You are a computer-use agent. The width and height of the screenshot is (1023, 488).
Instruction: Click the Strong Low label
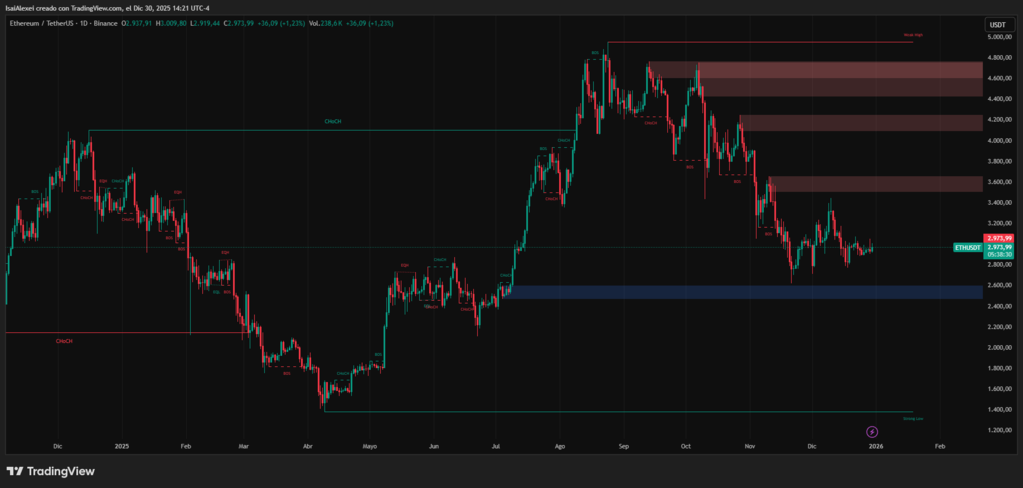point(912,418)
